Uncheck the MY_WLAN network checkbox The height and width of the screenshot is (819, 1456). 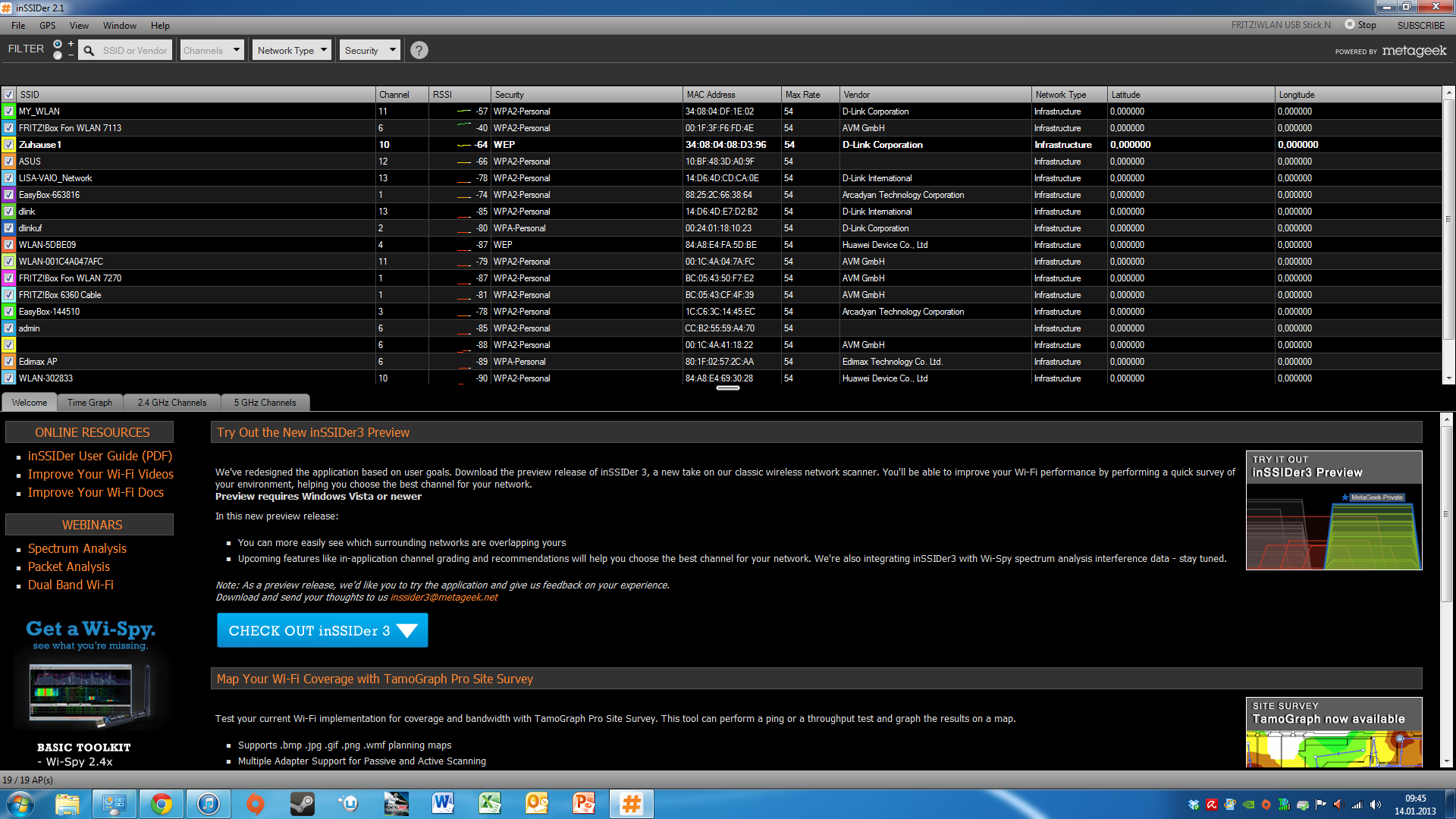(8, 111)
